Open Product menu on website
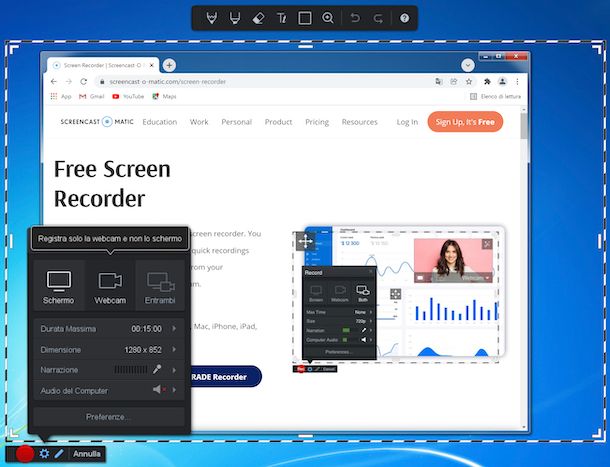Viewport: 610px width, 467px height. [278, 122]
